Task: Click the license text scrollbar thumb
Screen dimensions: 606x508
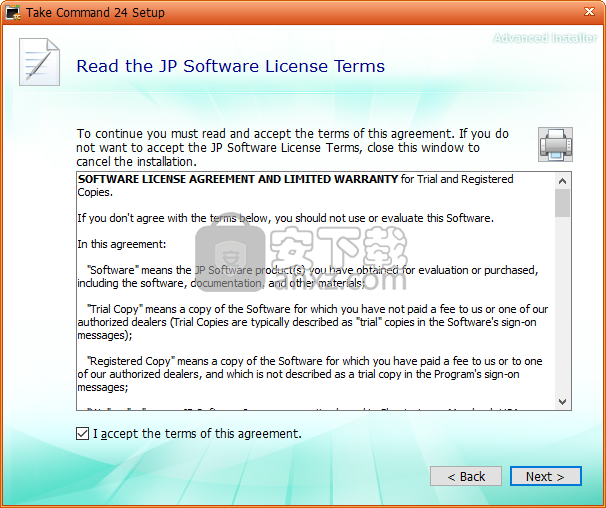Action: (x=562, y=203)
